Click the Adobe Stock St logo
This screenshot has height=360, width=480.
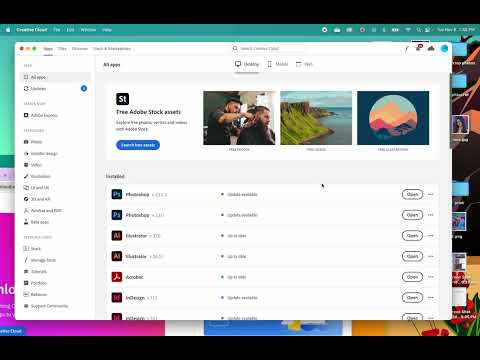122,99
